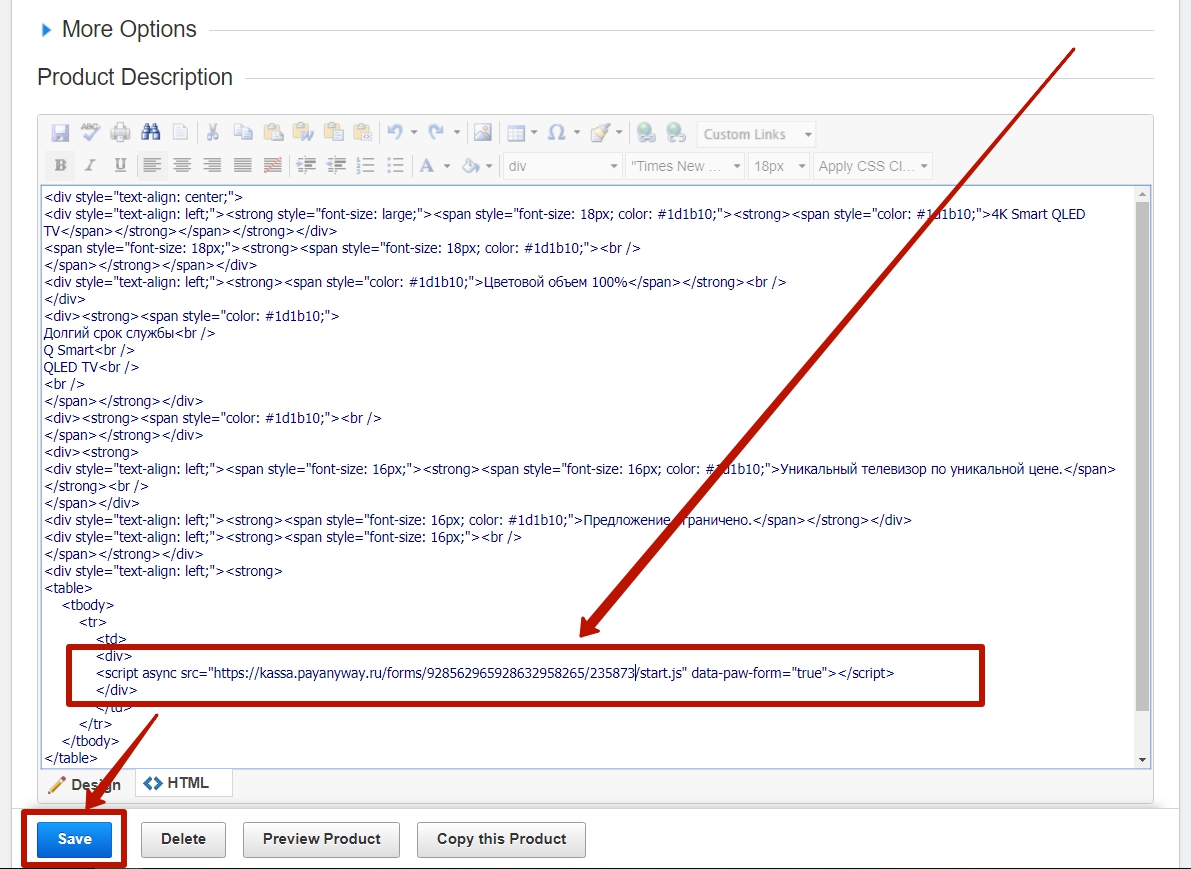1191x869 pixels.
Task: Click the kassa.payanyway.ru script line
Action: coord(495,673)
